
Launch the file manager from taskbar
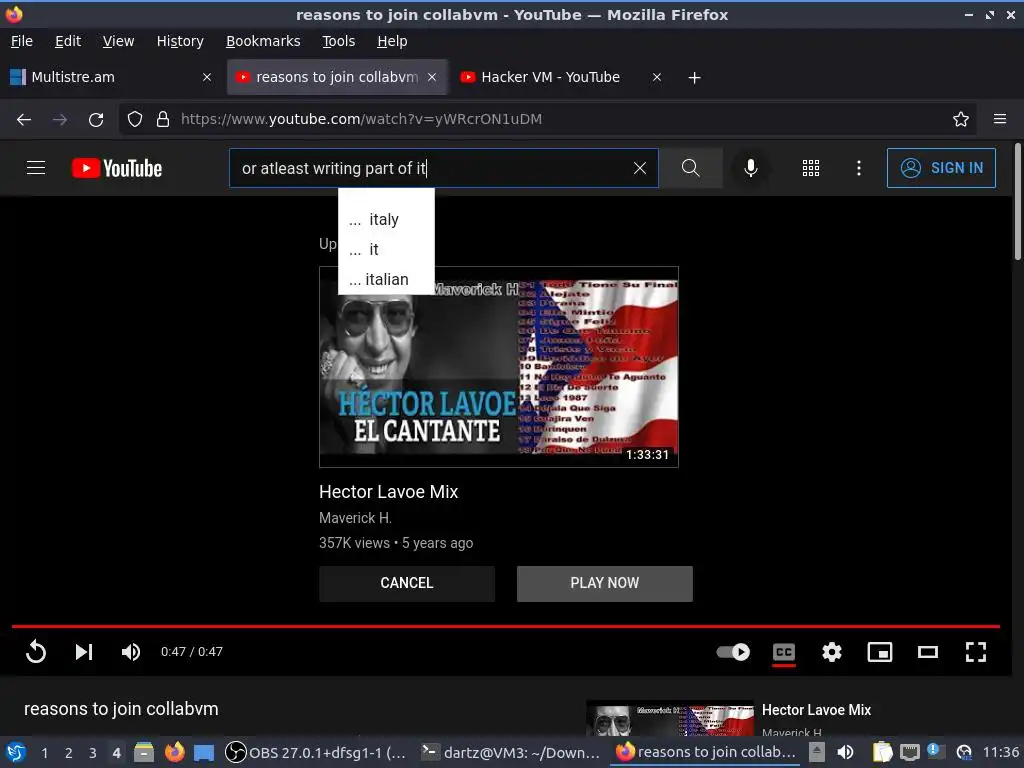coord(144,752)
